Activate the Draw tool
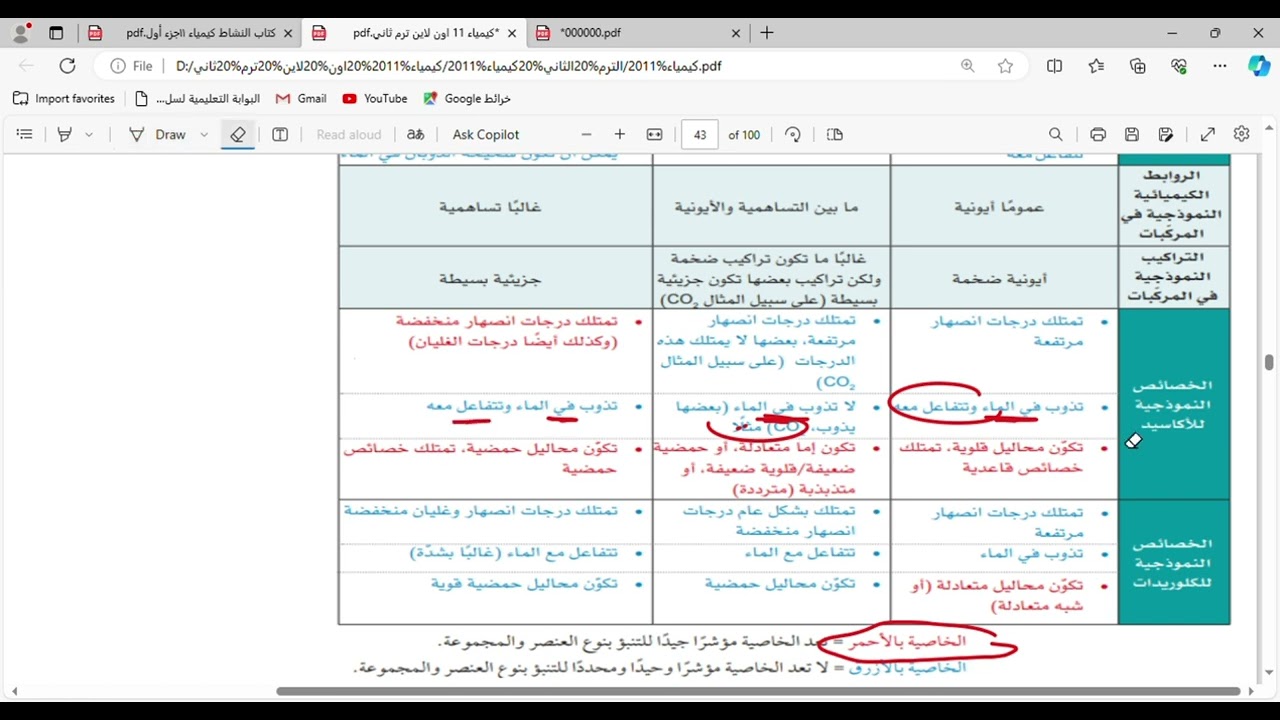This screenshot has width=1280, height=720. click(x=158, y=134)
